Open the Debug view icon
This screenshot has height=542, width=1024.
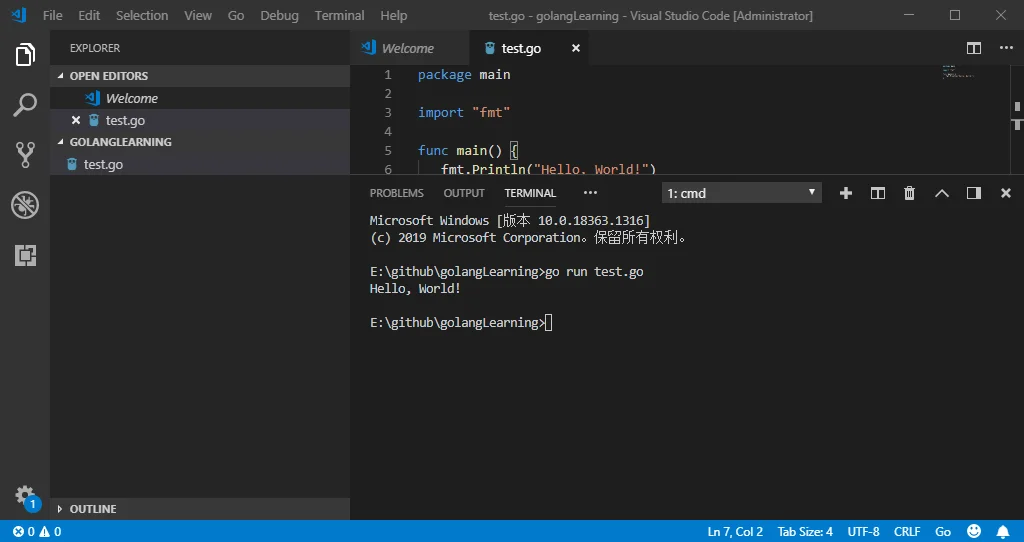pyautogui.click(x=25, y=205)
